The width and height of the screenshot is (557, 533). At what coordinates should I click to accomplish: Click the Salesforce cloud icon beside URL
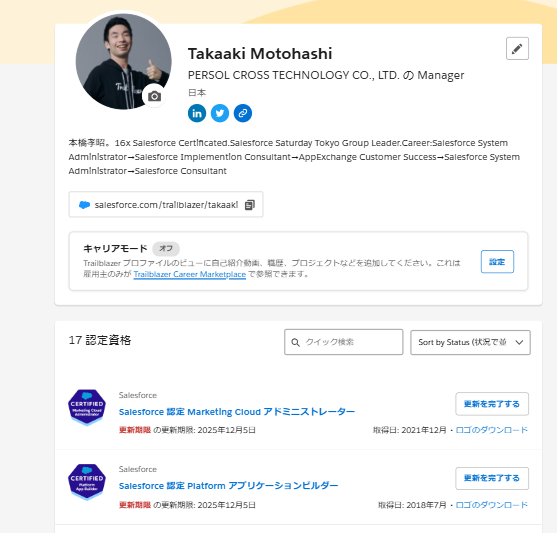tap(84, 205)
